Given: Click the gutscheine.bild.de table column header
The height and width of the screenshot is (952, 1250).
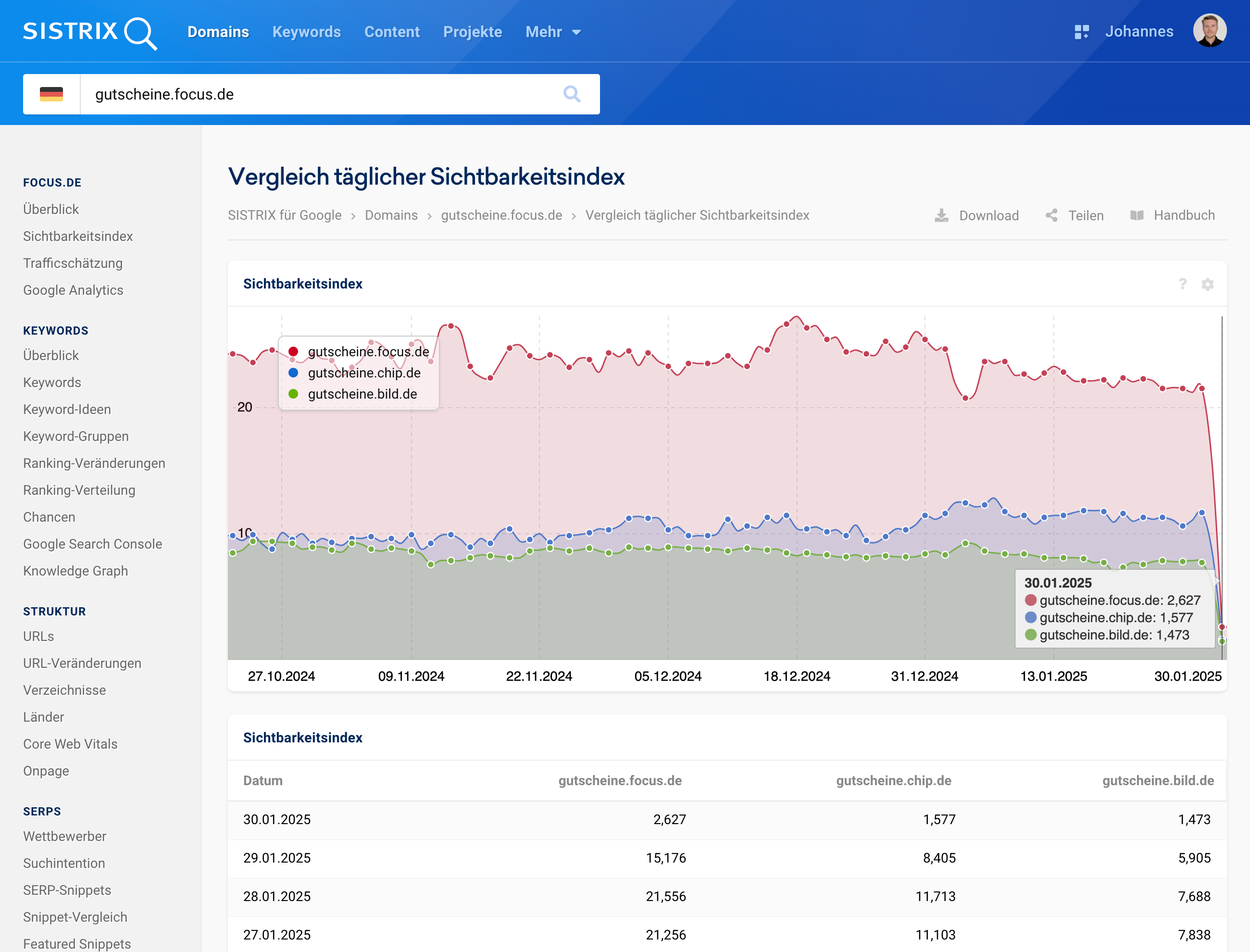Looking at the screenshot, I should [x=1158, y=780].
